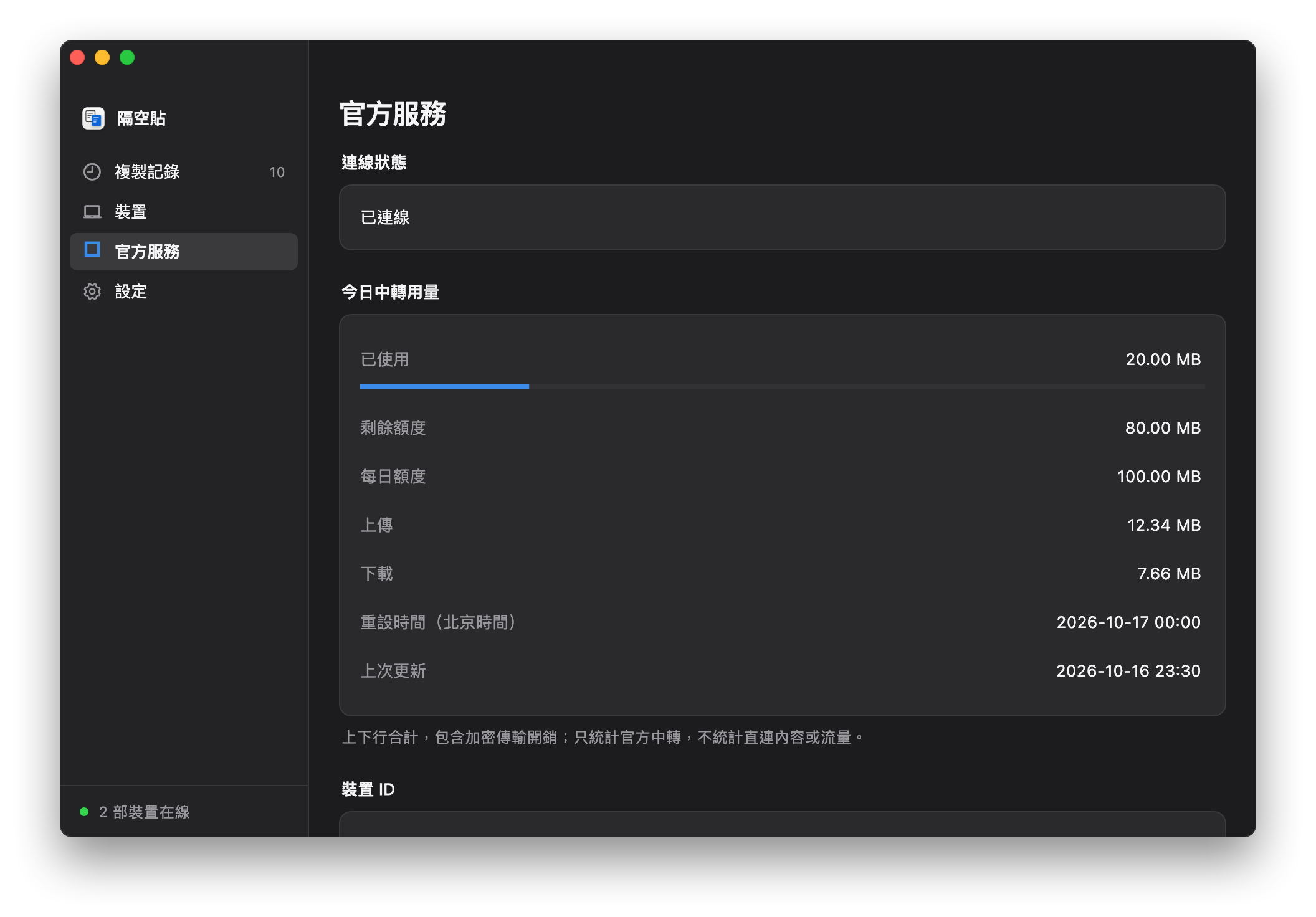The height and width of the screenshot is (917, 1316).
Task: Click the 連線狀態 section heading
Action: 374,163
